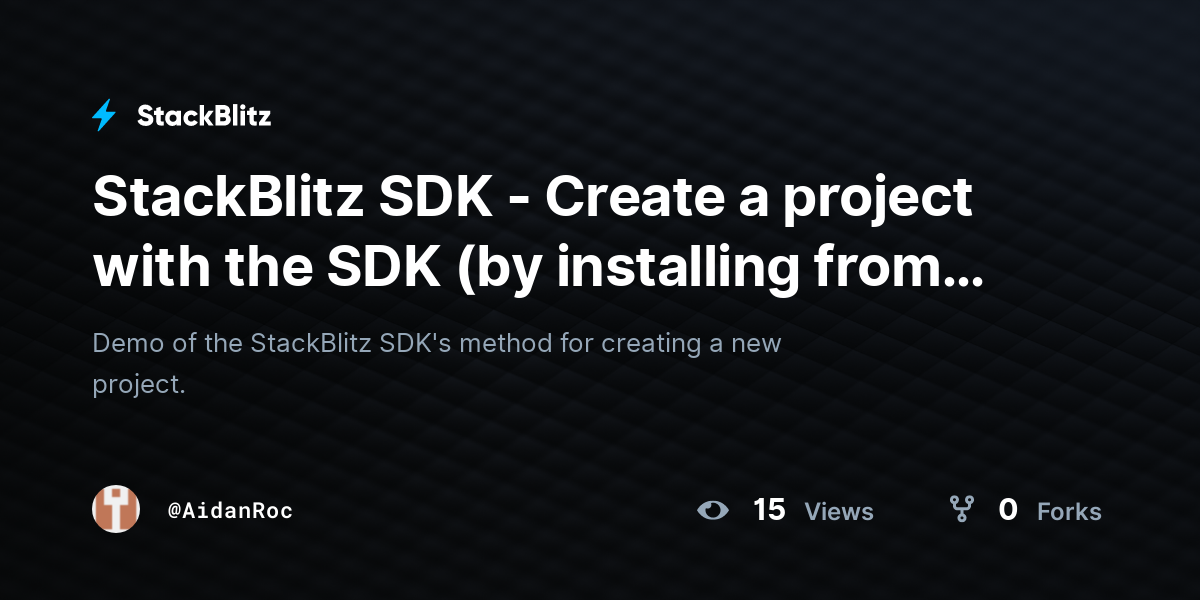Click the StackBlitz brand name text
The height and width of the screenshot is (600, 1200).
coord(204,116)
